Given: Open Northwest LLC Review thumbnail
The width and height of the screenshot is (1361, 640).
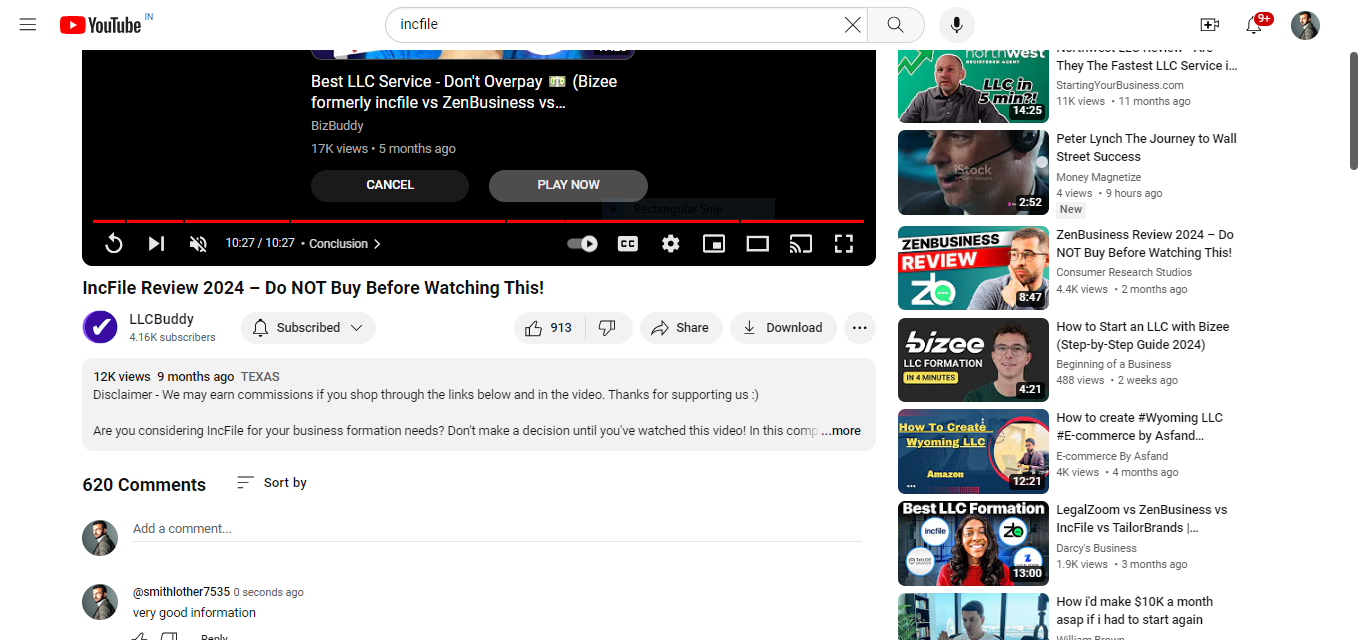Looking at the screenshot, I should 973,86.
